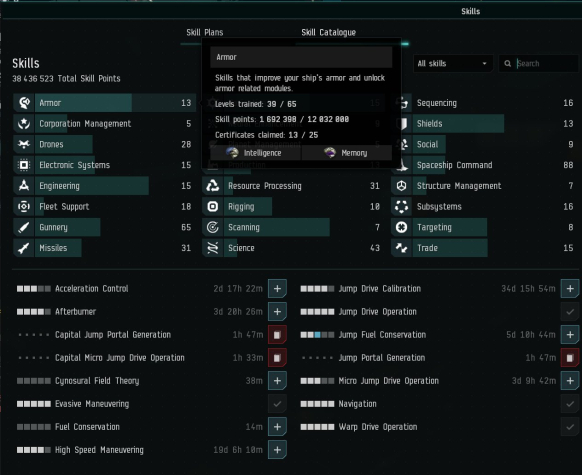Switch to the Skill Catalogue tab
This screenshot has width=582, height=475.
(x=328, y=33)
